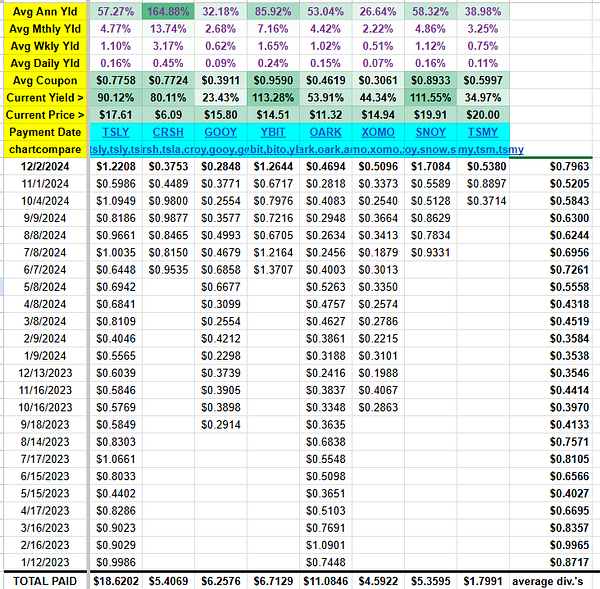This screenshot has width=600, height=589.
Task: Open the XOMO ticker link
Action: [378, 132]
